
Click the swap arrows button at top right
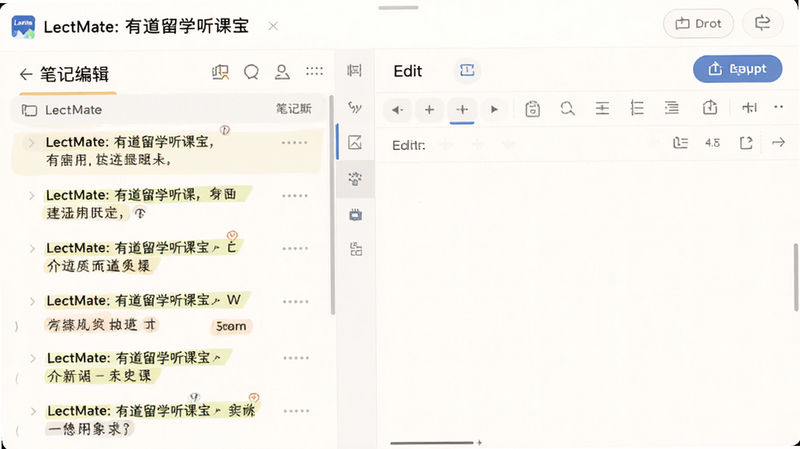pos(762,23)
